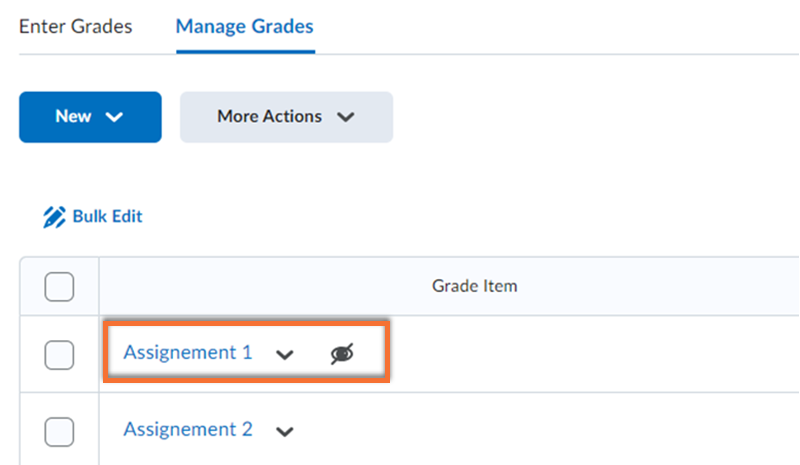Click the hidden-eye icon beside Assignement 1
This screenshot has width=800, height=465.
[342, 352]
